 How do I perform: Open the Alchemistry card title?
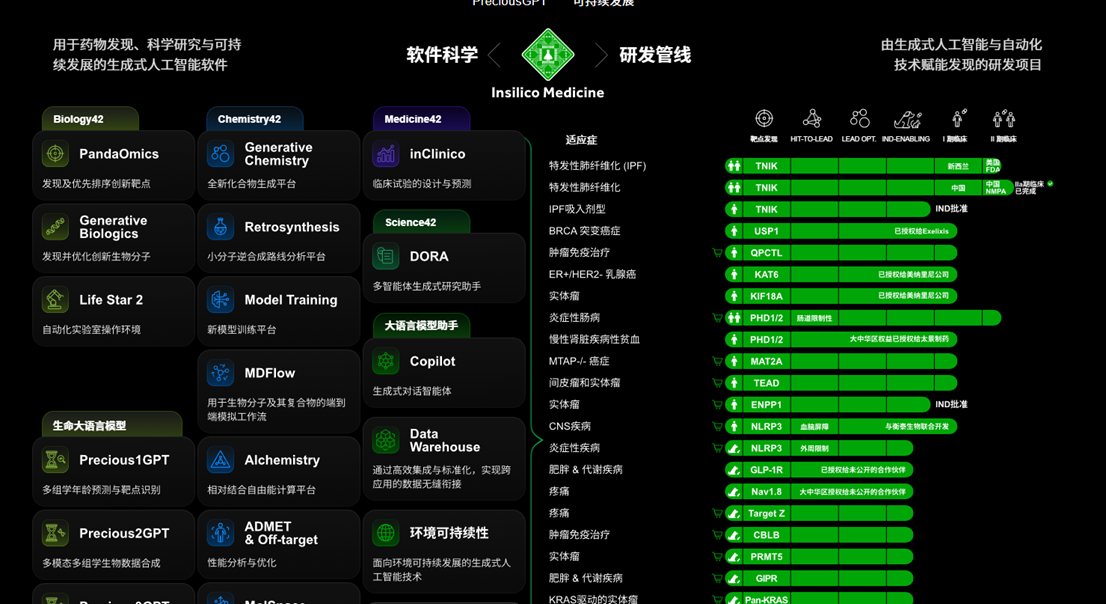[x=282, y=460]
